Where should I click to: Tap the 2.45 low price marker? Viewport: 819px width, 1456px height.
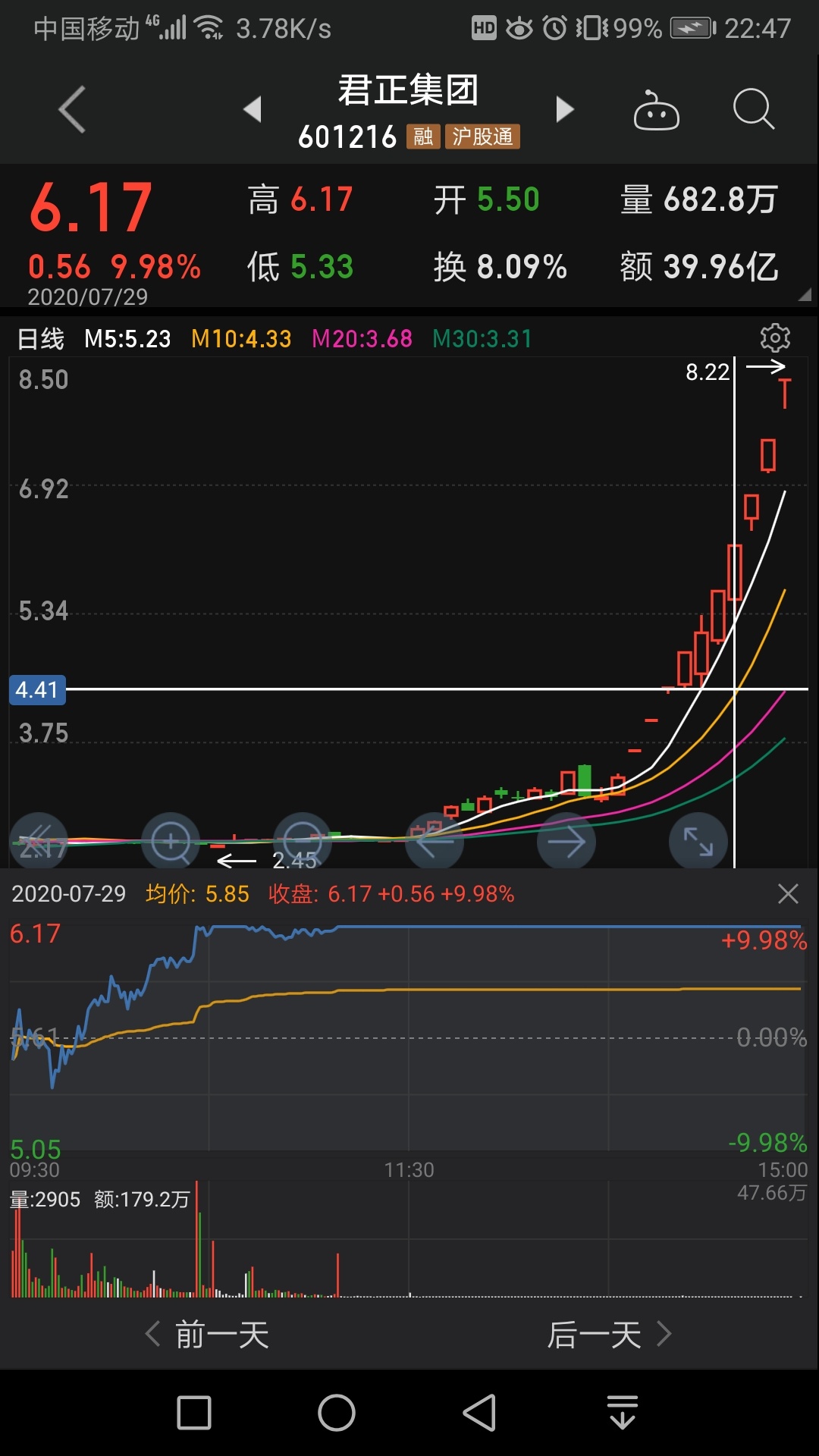coord(294,860)
